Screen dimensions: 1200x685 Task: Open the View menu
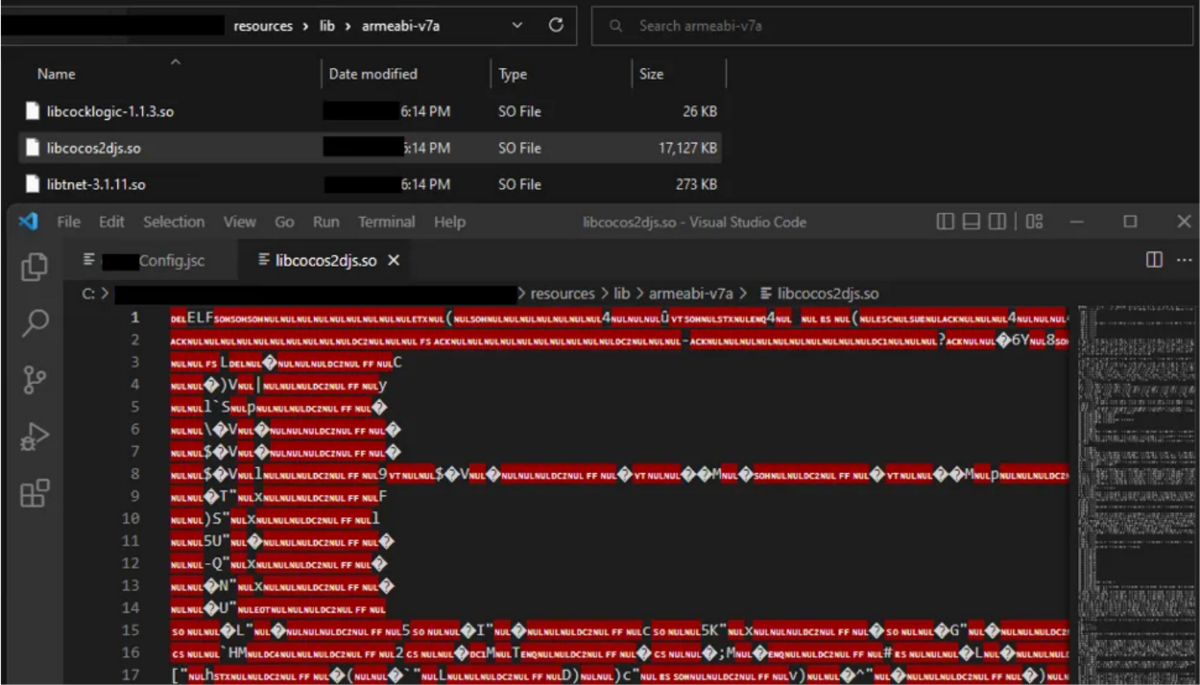[240, 222]
